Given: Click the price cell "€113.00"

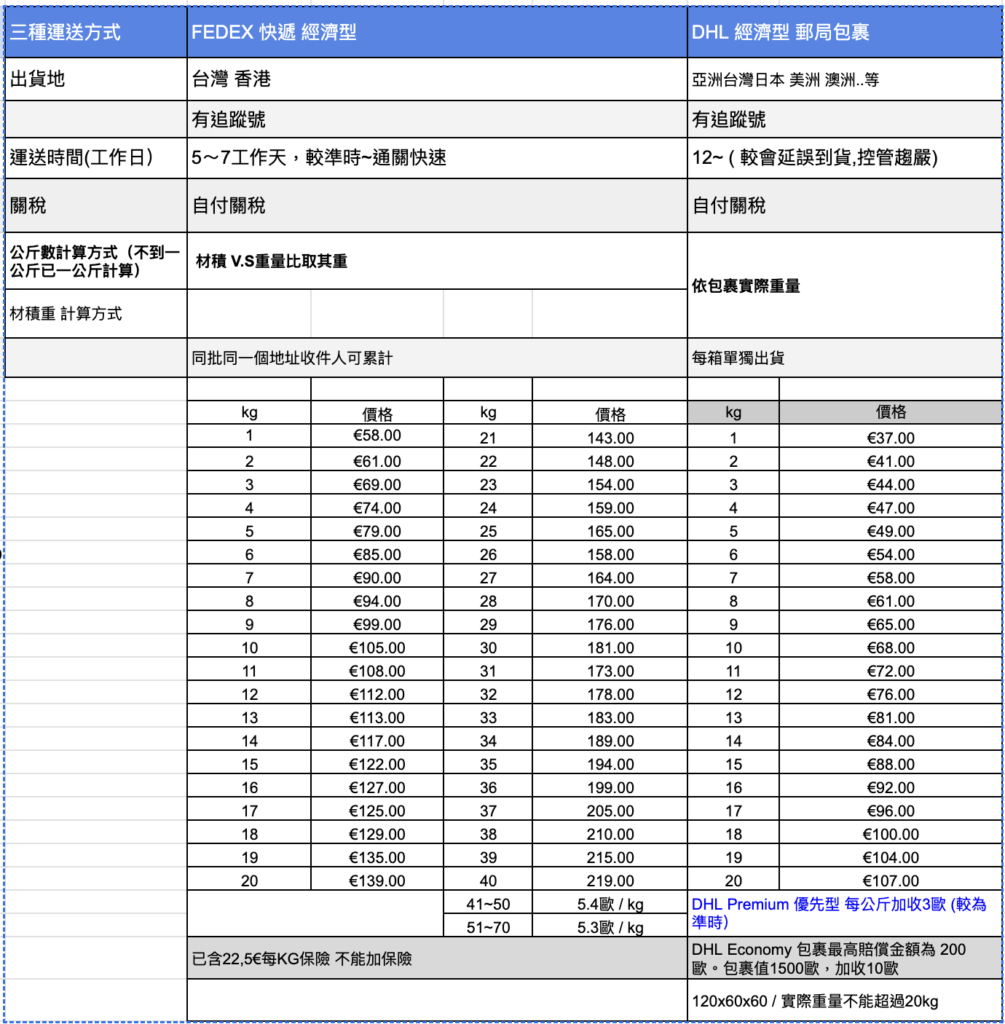Looking at the screenshot, I should (377, 718).
